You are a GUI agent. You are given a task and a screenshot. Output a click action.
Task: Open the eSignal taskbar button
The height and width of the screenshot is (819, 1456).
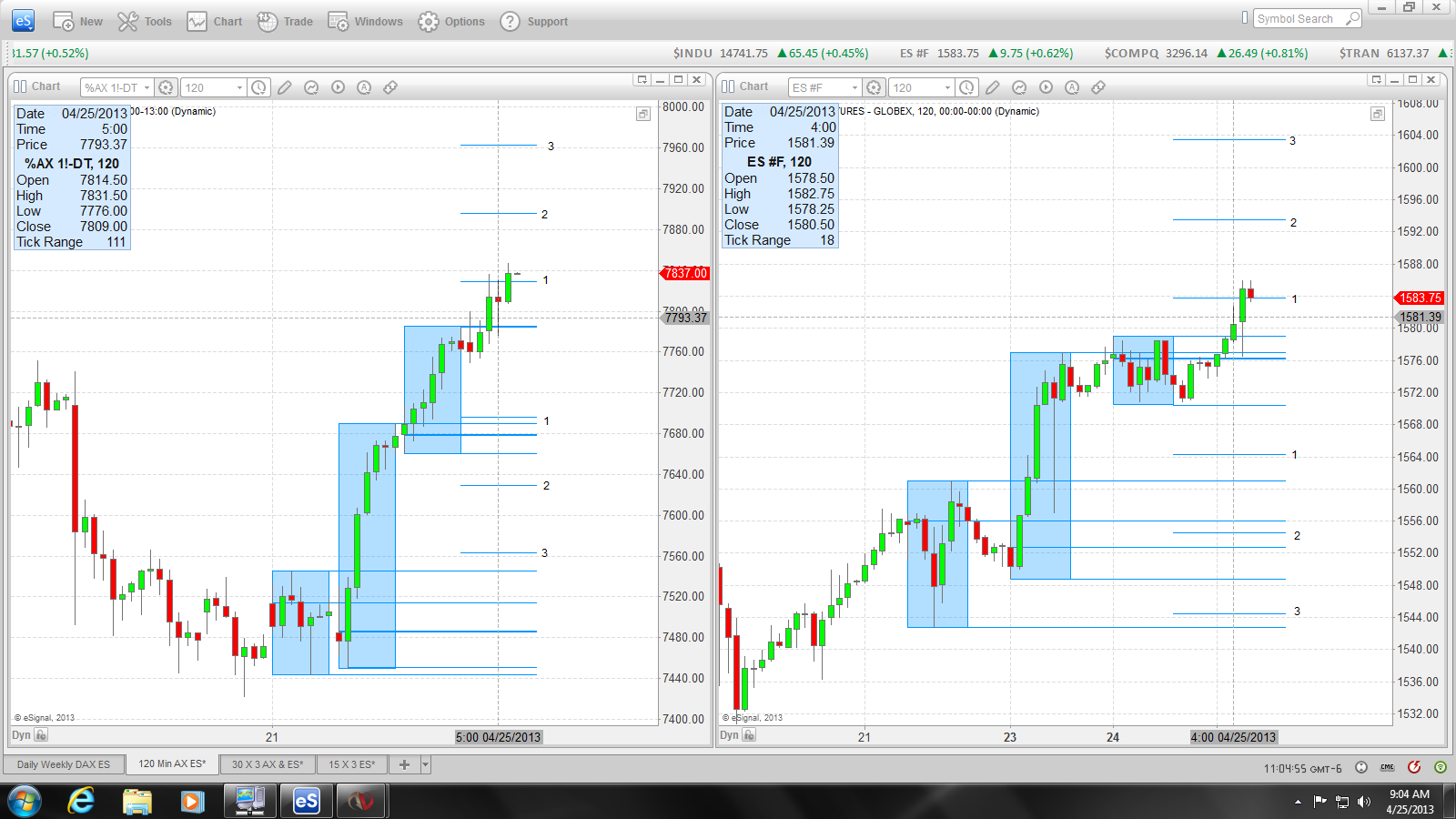pos(306,802)
